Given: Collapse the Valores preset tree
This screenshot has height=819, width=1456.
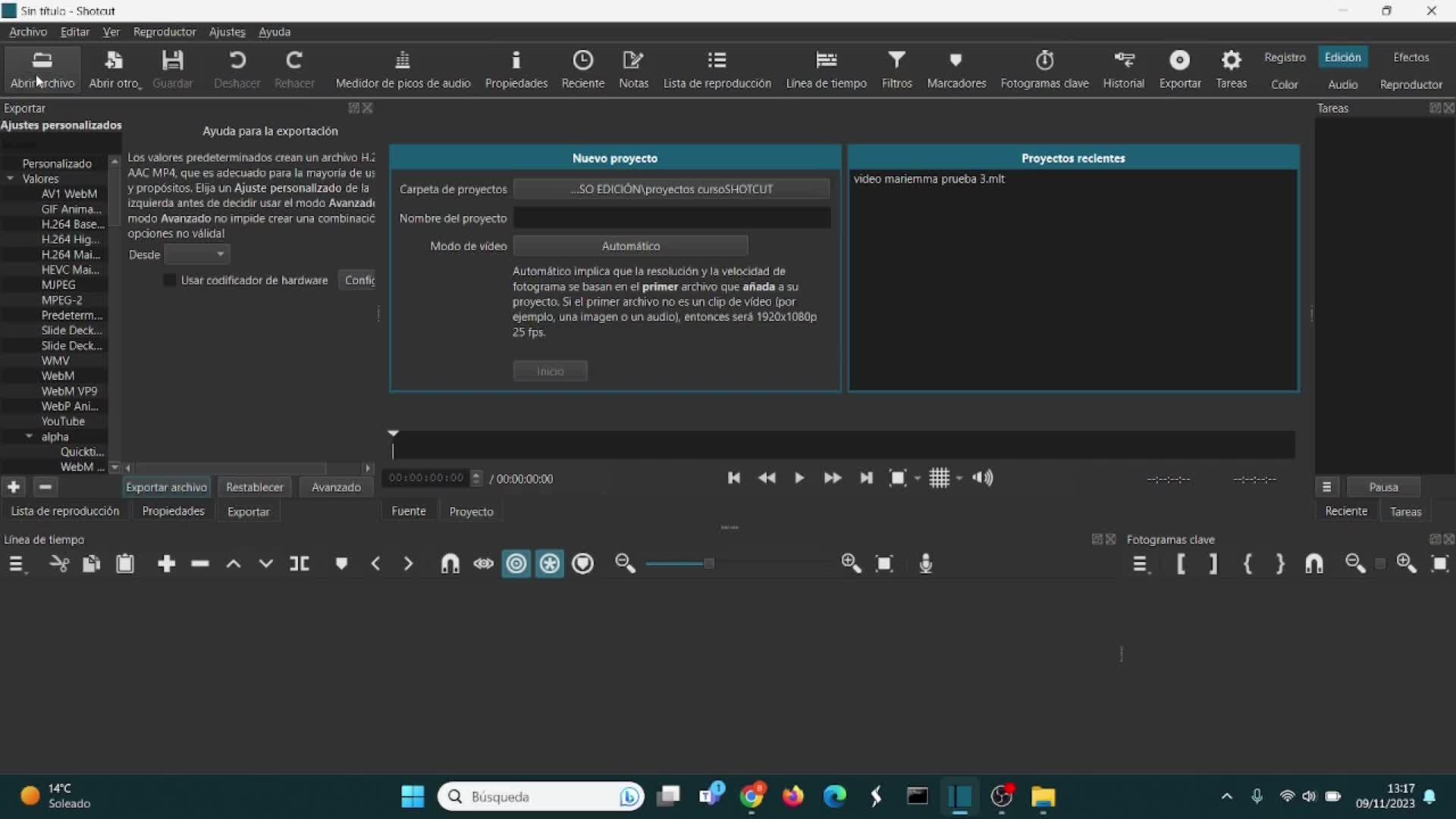Looking at the screenshot, I should (x=11, y=179).
